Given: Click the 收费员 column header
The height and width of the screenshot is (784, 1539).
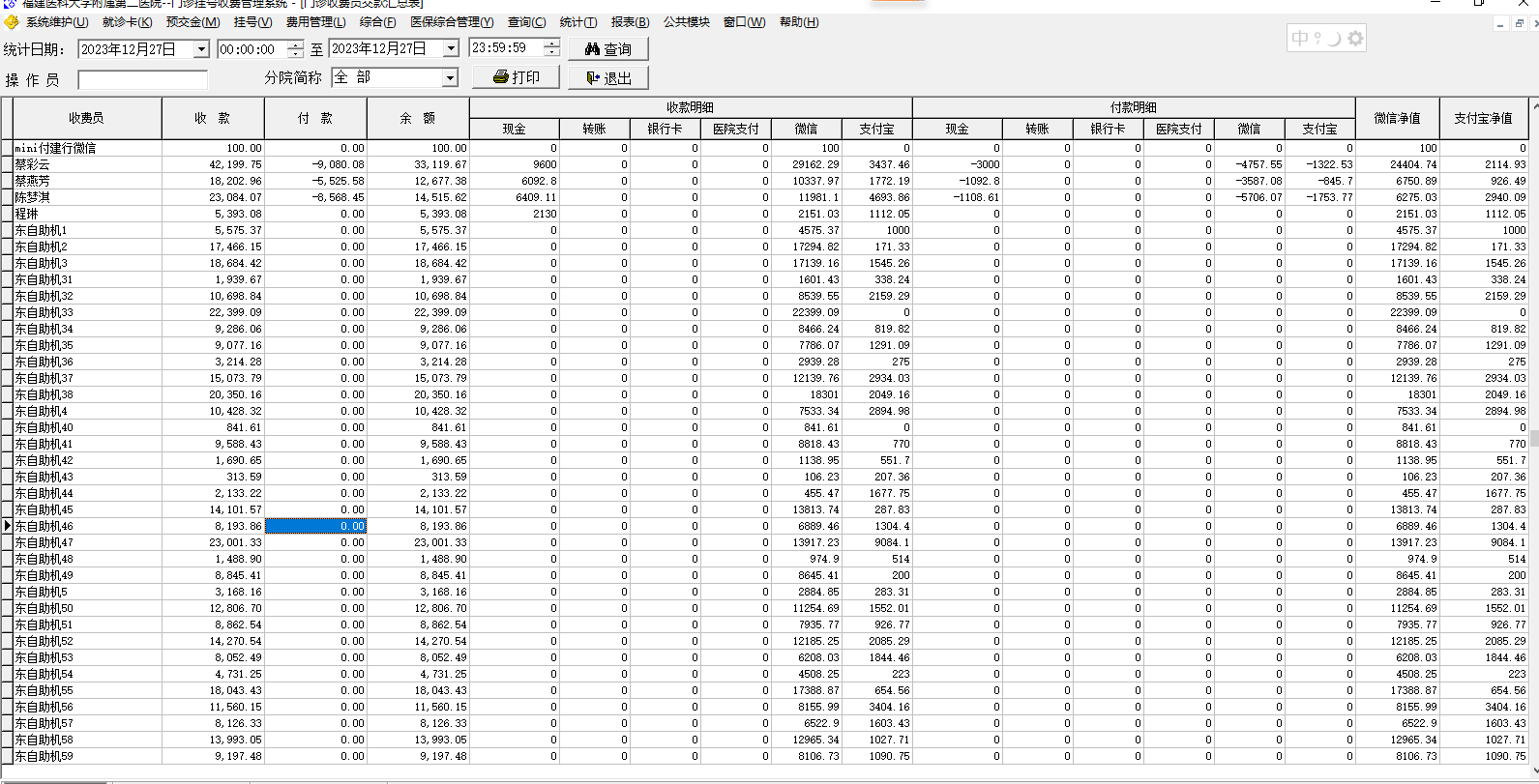Looking at the screenshot, I should [x=86, y=118].
